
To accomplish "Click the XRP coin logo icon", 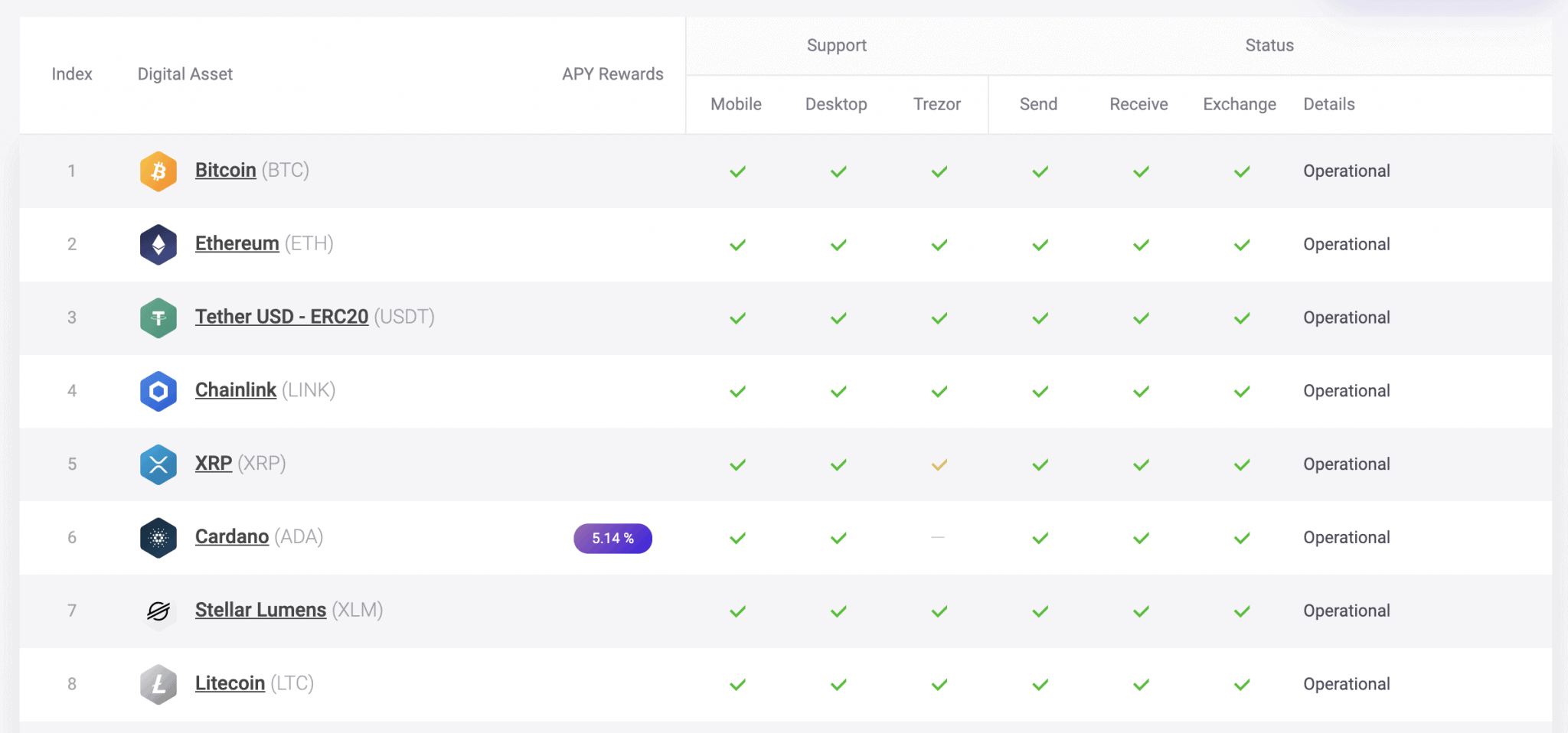I will click(158, 464).
